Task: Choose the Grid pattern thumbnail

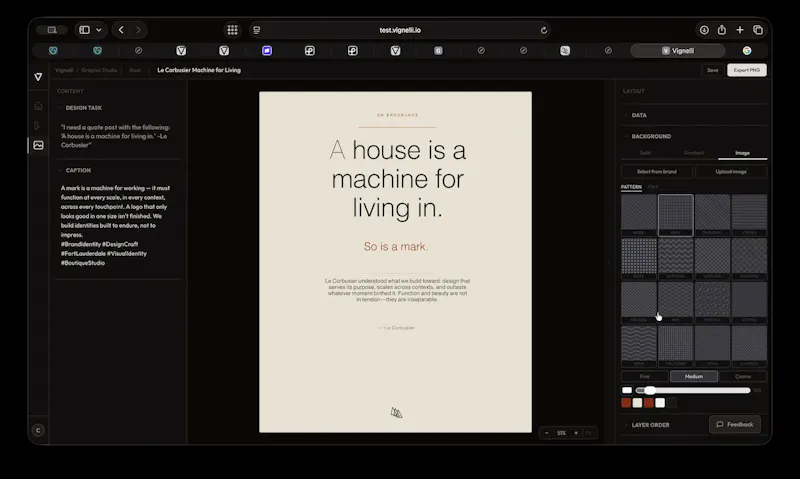Action: [676, 215]
